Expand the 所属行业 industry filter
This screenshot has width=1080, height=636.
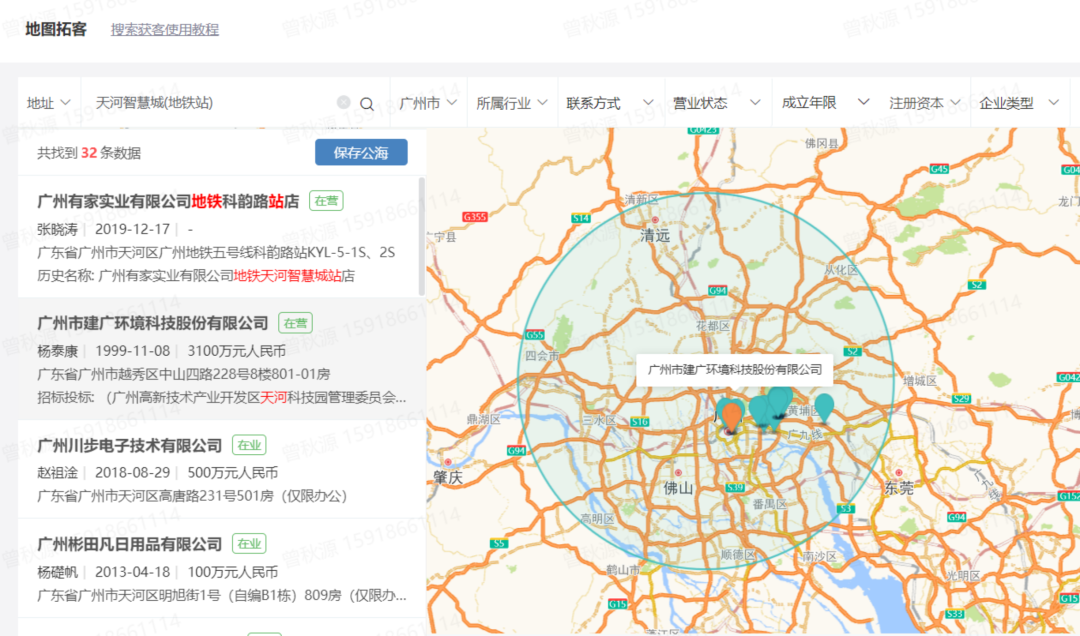click(x=512, y=101)
